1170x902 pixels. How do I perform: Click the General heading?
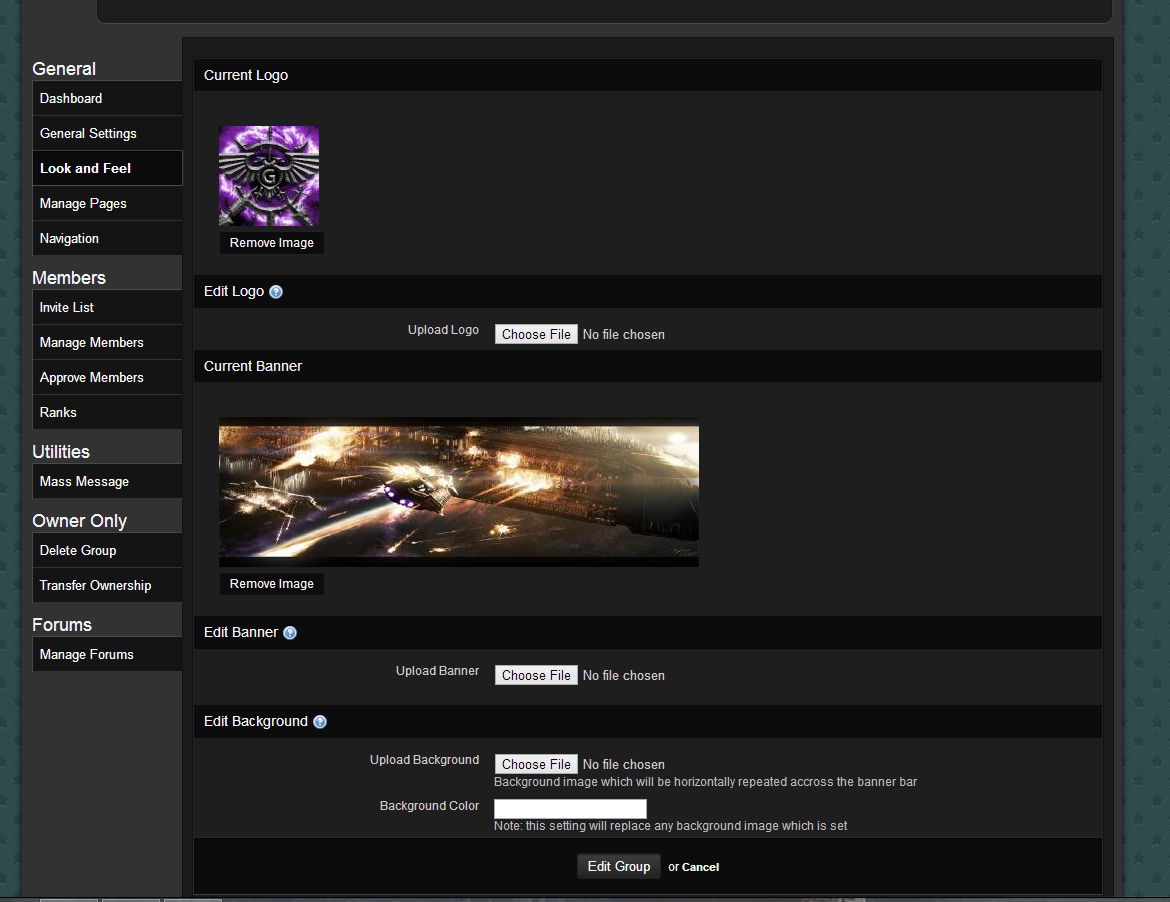(64, 69)
